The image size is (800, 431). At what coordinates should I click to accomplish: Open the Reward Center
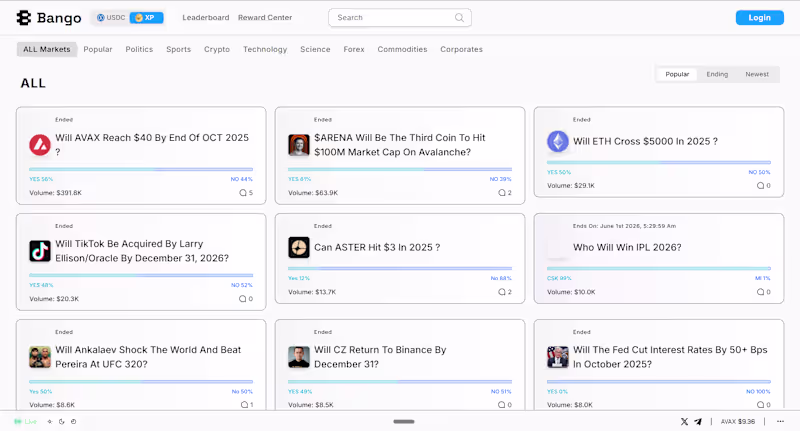tap(265, 17)
